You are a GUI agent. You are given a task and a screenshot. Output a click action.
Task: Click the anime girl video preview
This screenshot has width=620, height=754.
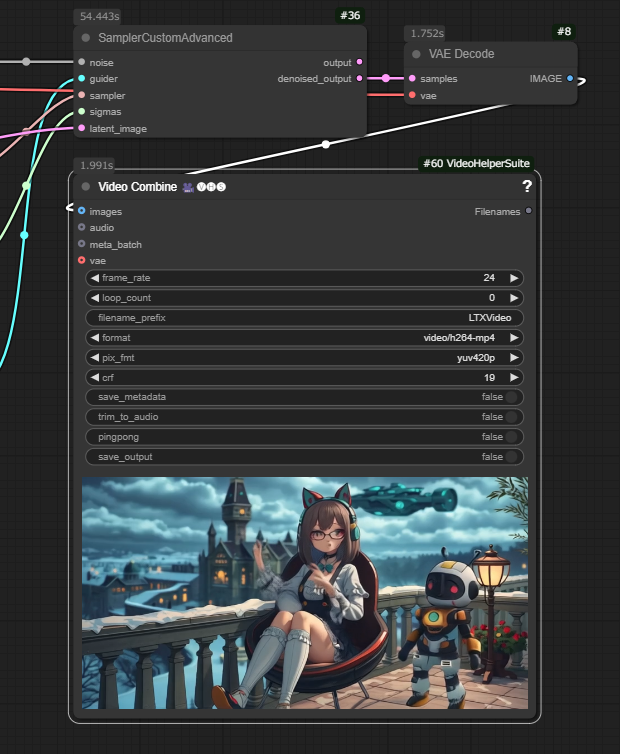[304, 593]
